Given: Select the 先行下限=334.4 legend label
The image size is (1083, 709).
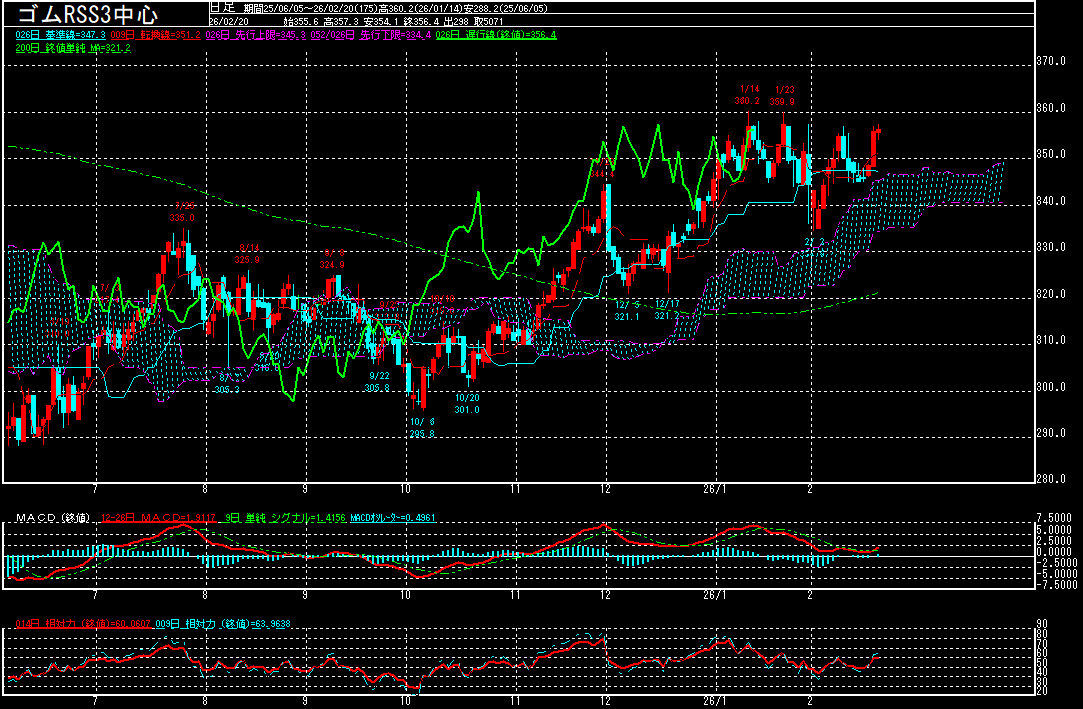Looking at the screenshot, I should (378, 35).
